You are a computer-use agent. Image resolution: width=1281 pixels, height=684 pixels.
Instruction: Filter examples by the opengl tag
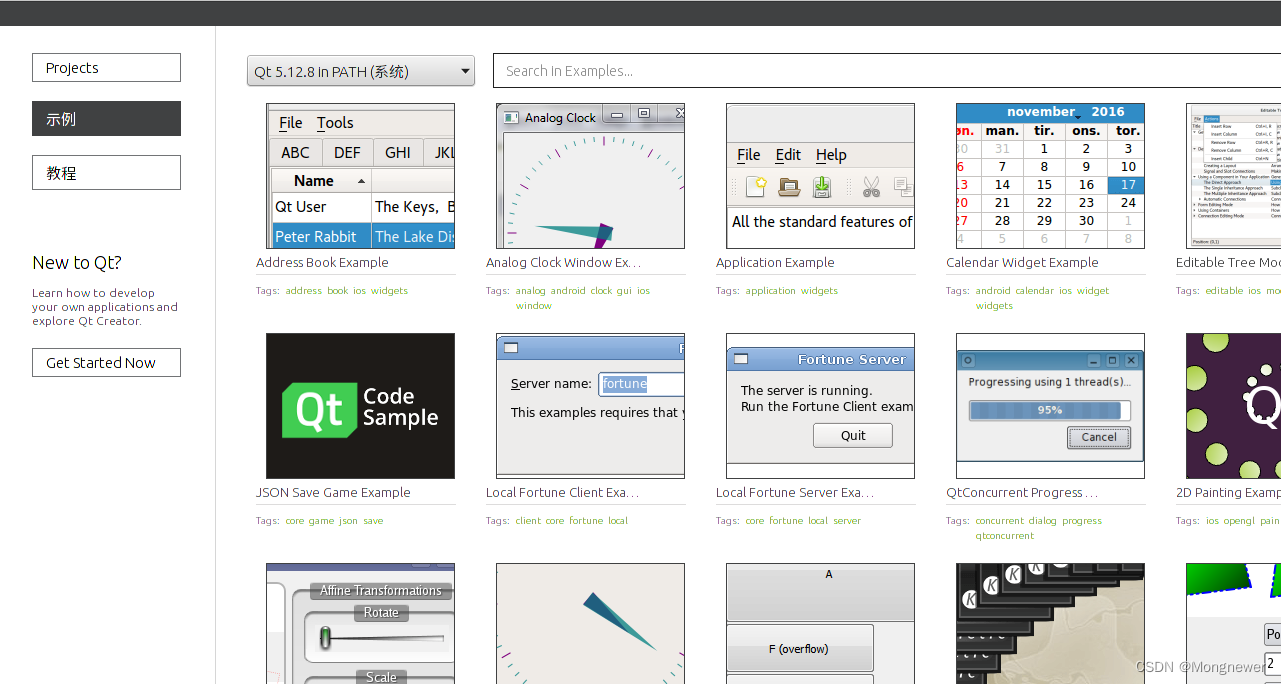(x=1241, y=520)
